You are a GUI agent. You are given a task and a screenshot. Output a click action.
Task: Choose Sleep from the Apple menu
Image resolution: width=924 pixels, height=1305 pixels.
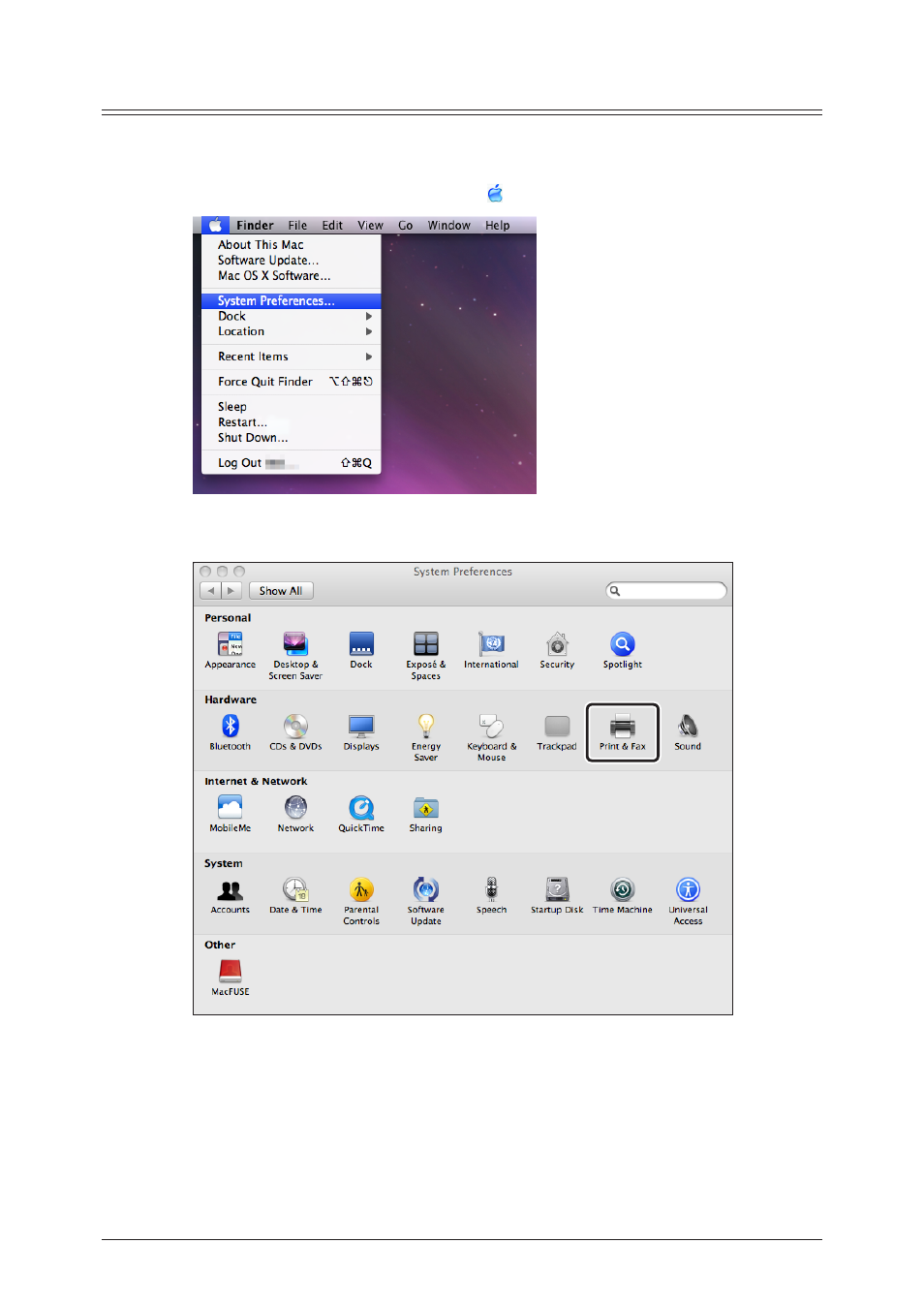[291, 407]
